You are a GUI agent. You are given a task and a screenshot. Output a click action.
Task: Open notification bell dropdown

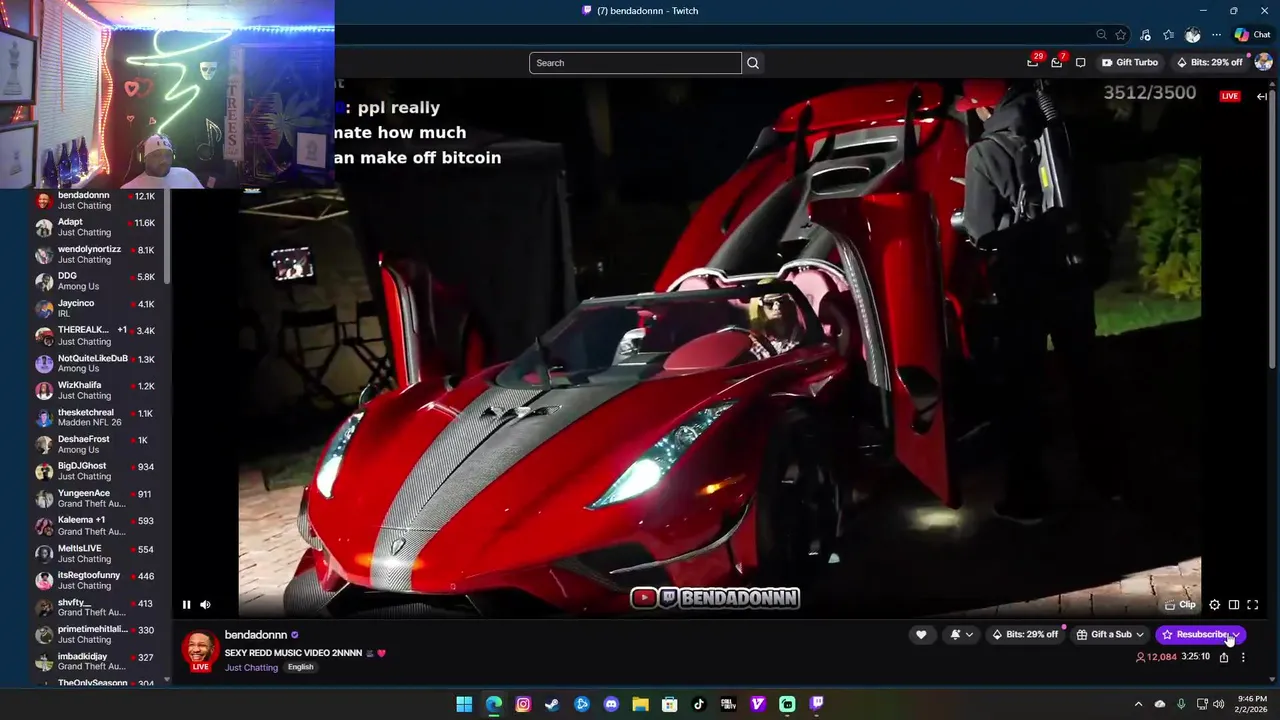pyautogui.click(x=960, y=634)
